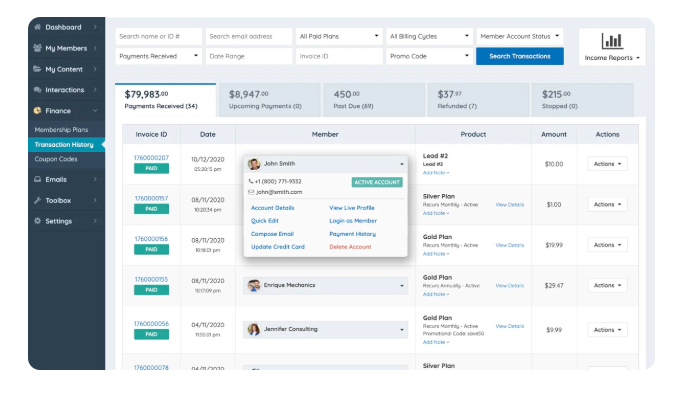Click the Active Account status badge

pyautogui.click(x=377, y=182)
